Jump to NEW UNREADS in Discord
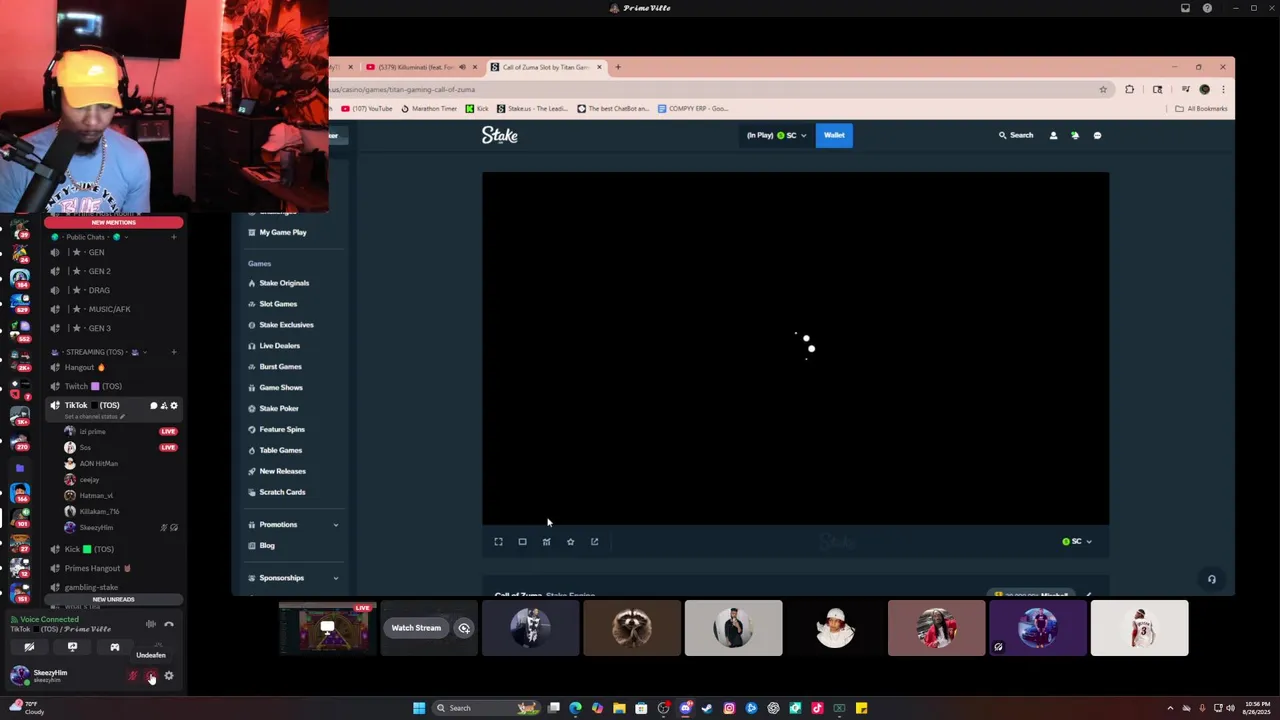 click(114, 599)
